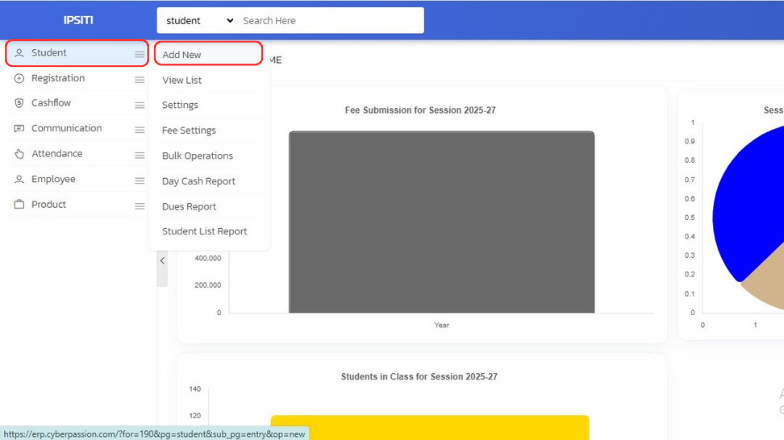Viewport: 784px width, 440px height.
Task: Click the IPSITI brand logo link
Action: point(78,21)
